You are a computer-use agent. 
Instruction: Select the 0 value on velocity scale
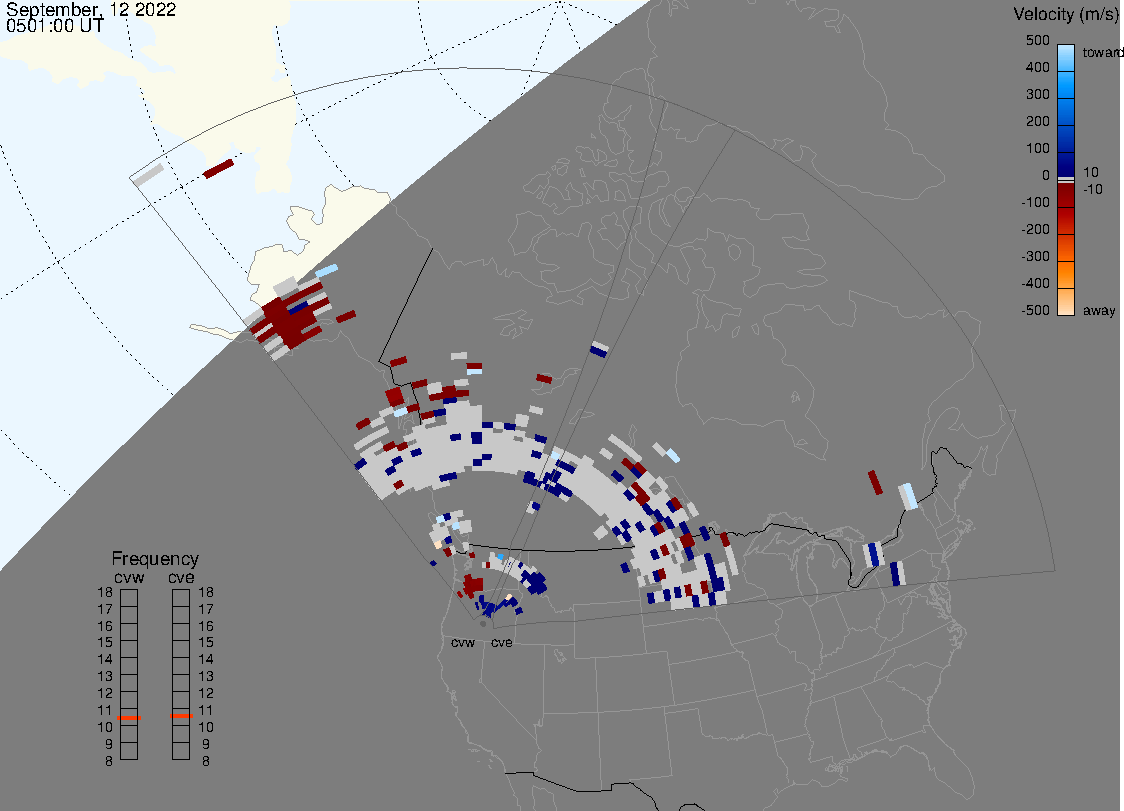(1046, 176)
